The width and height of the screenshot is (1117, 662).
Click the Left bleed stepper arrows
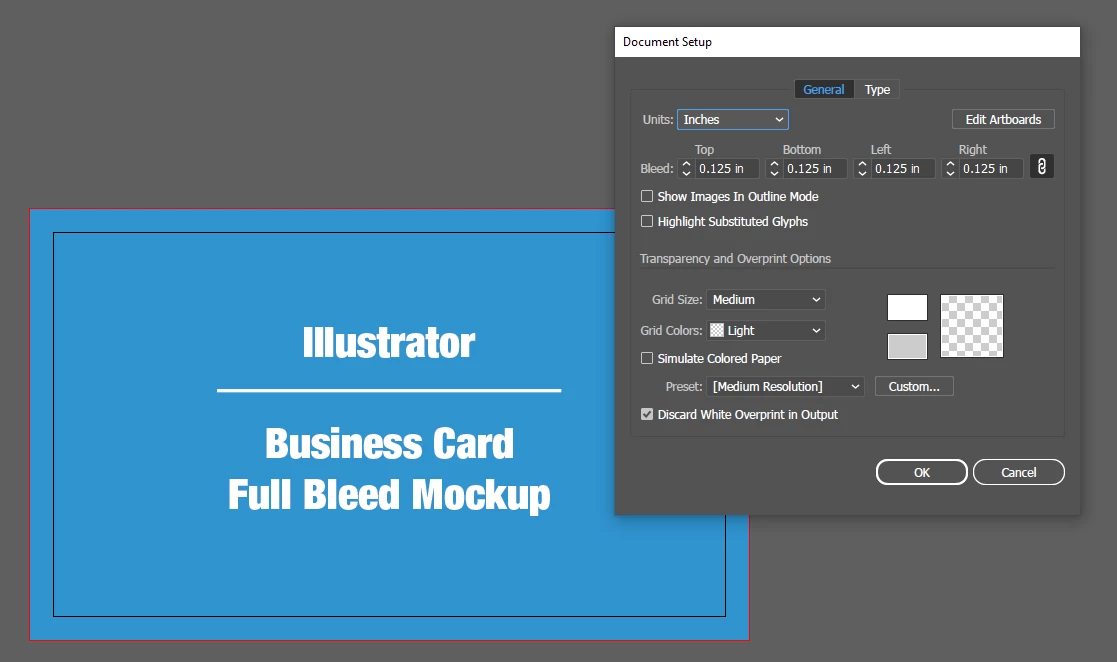pyautogui.click(x=862, y=168)
